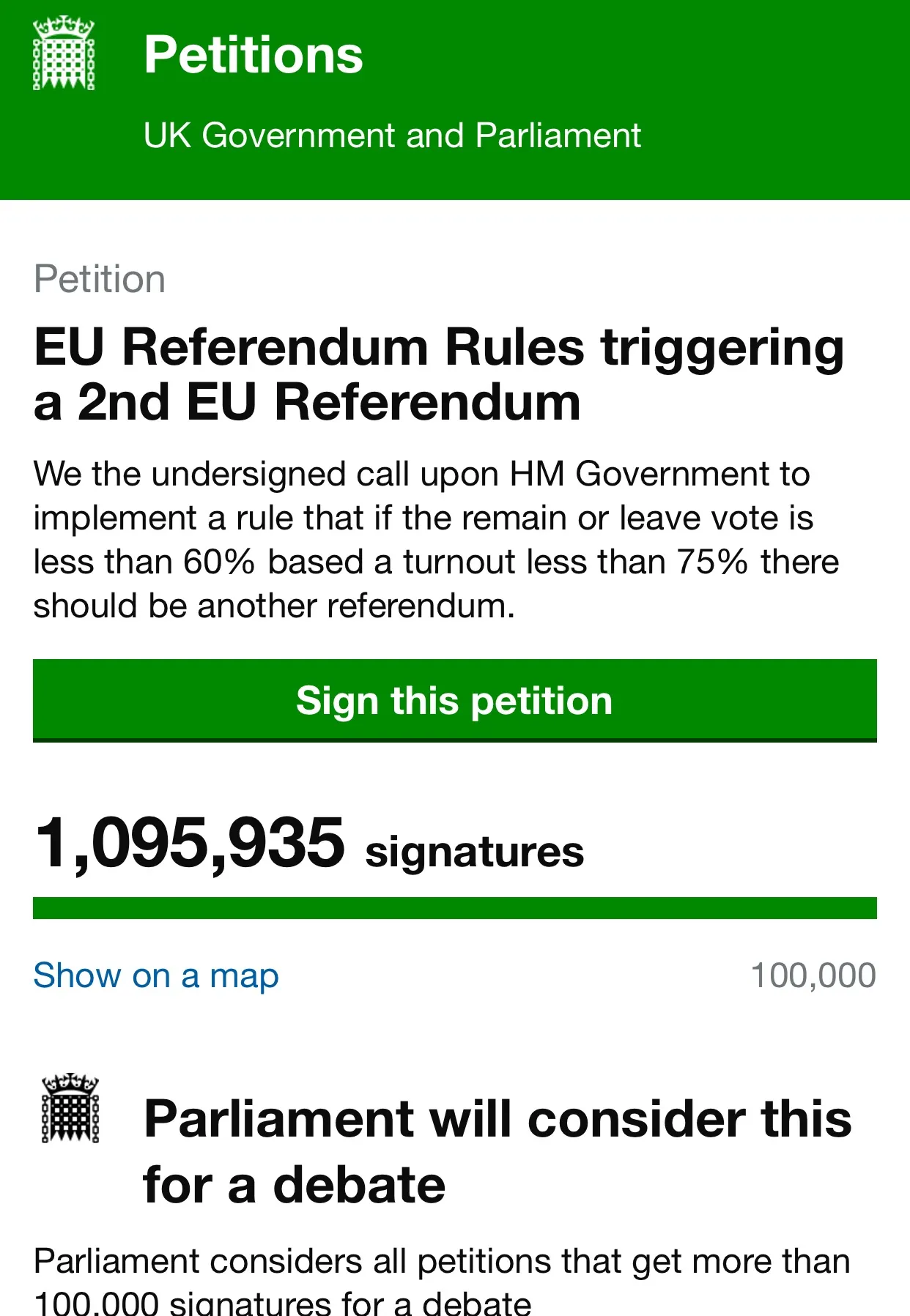Open the Petitions home title link
The width and height of the screenshot is (910, 1316).
[253, 55]
